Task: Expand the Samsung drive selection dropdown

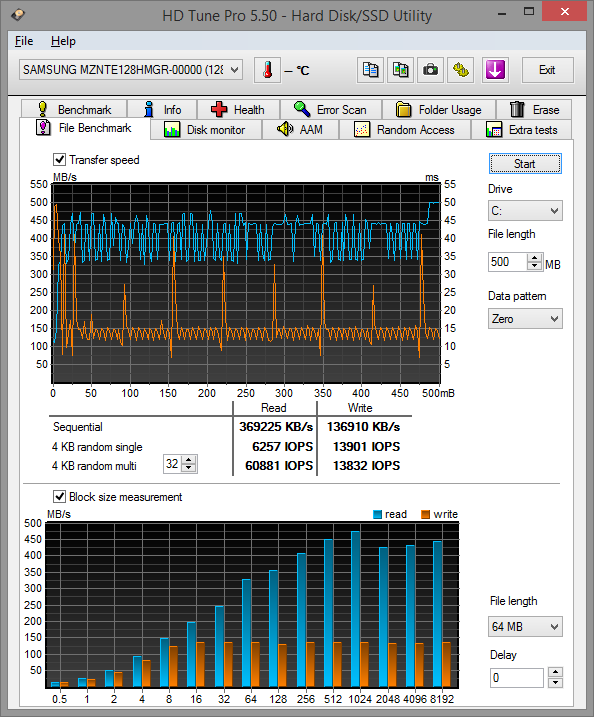Action: coord(235,70)
